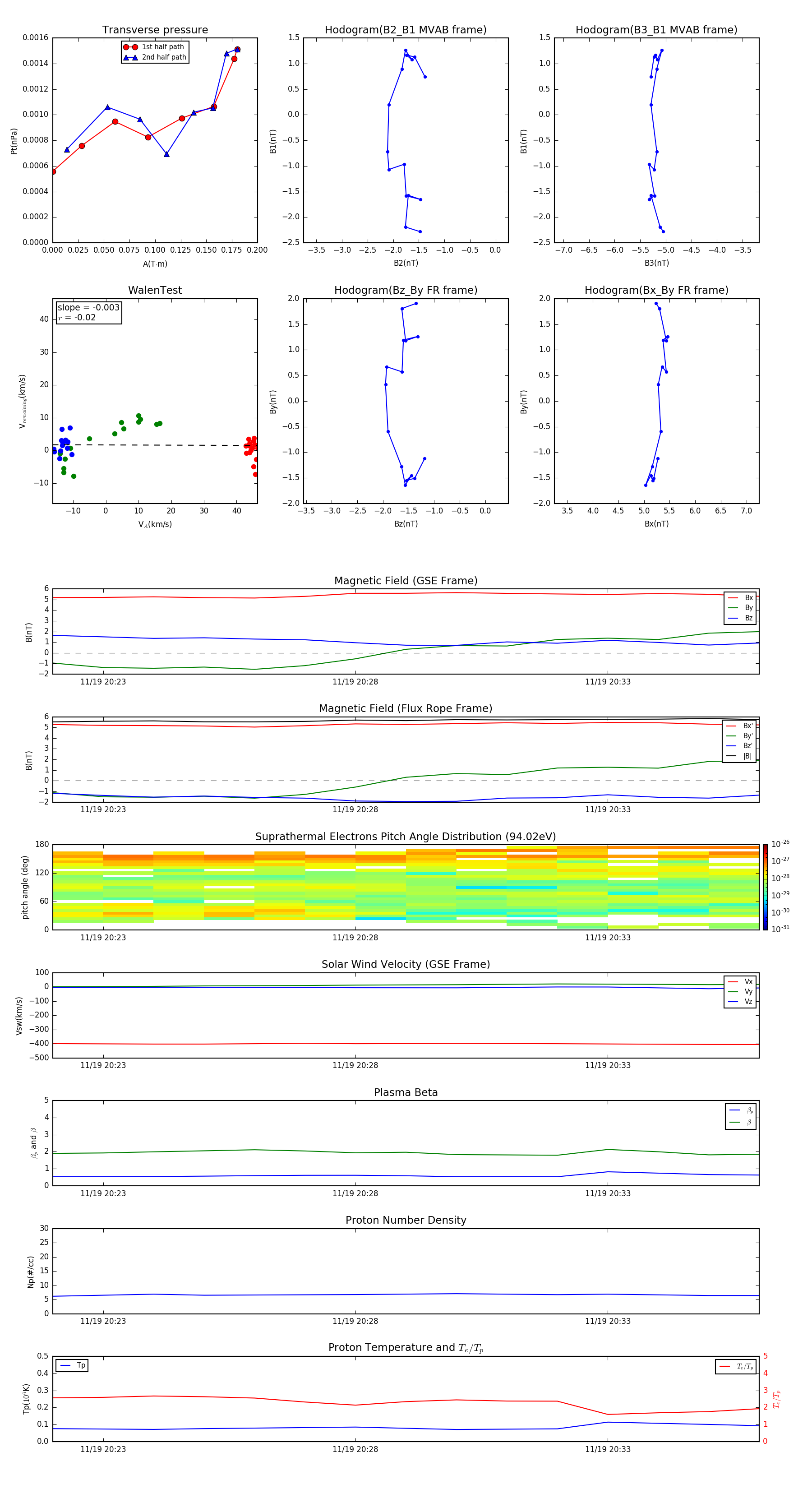Click the 'Hodogram(B2_B1 MVAB frame)' title
The height and width of the screenshot is (1489, 812).
point(406,30)
